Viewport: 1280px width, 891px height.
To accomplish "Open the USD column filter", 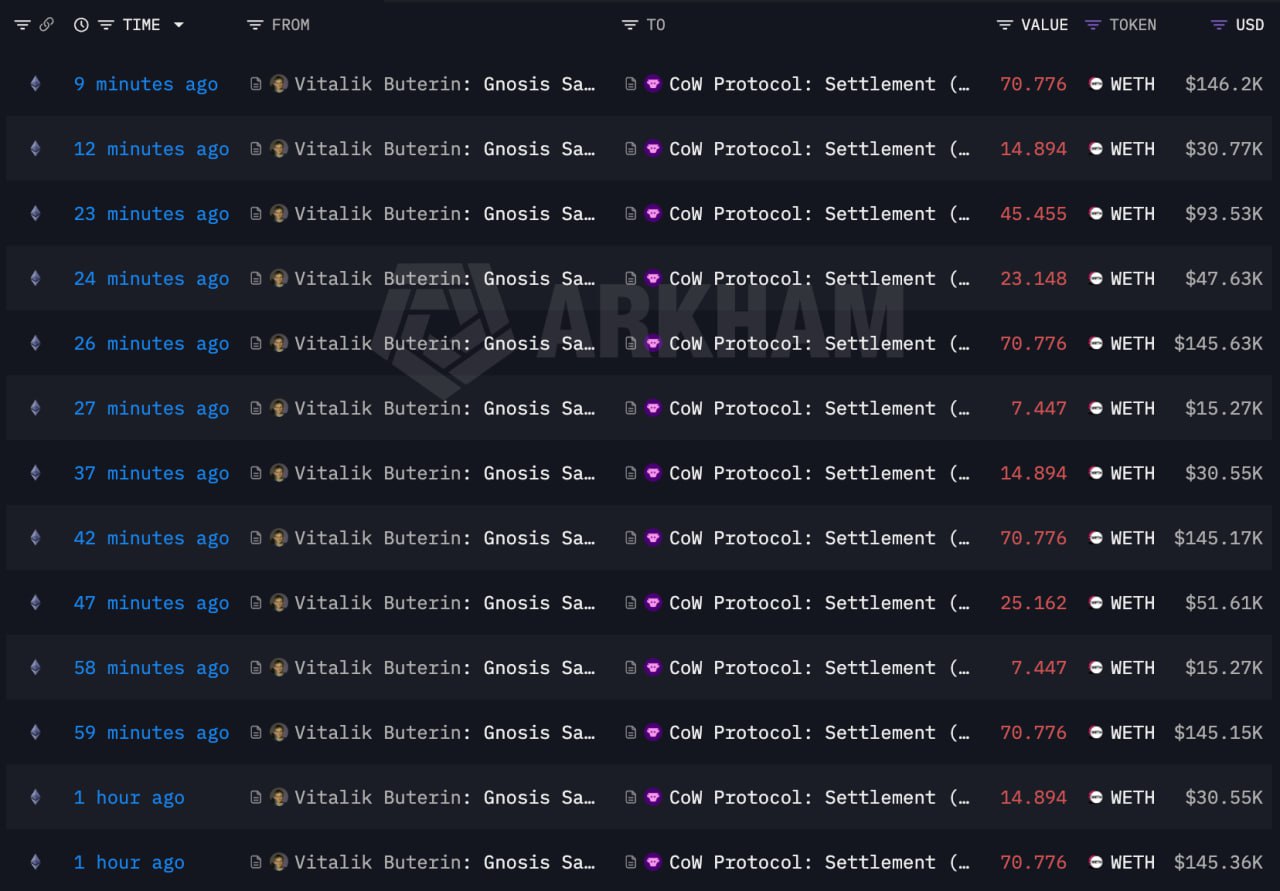I will [1218, 25].
